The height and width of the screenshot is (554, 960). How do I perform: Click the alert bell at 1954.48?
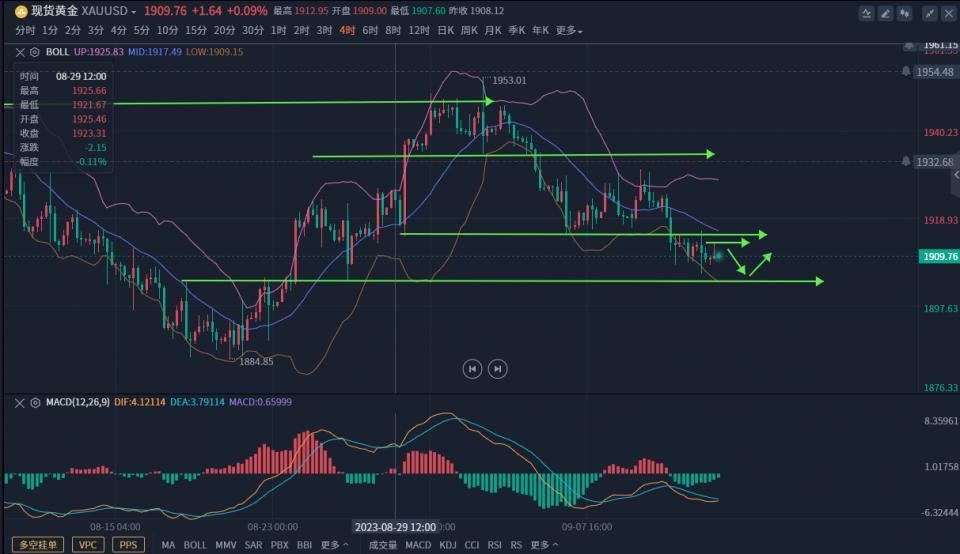tap(906, 72)
